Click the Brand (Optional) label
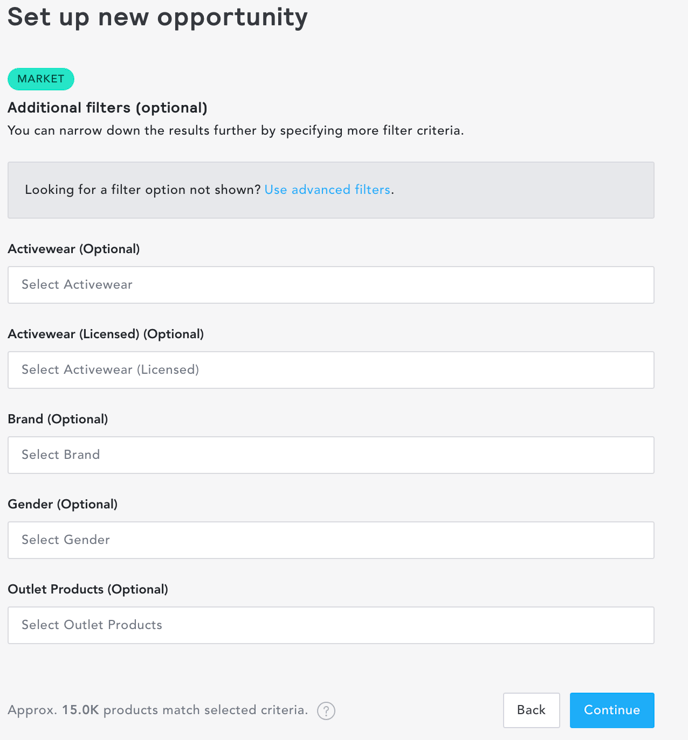Screen dimensions: 688x740 (x=58, y=419)
